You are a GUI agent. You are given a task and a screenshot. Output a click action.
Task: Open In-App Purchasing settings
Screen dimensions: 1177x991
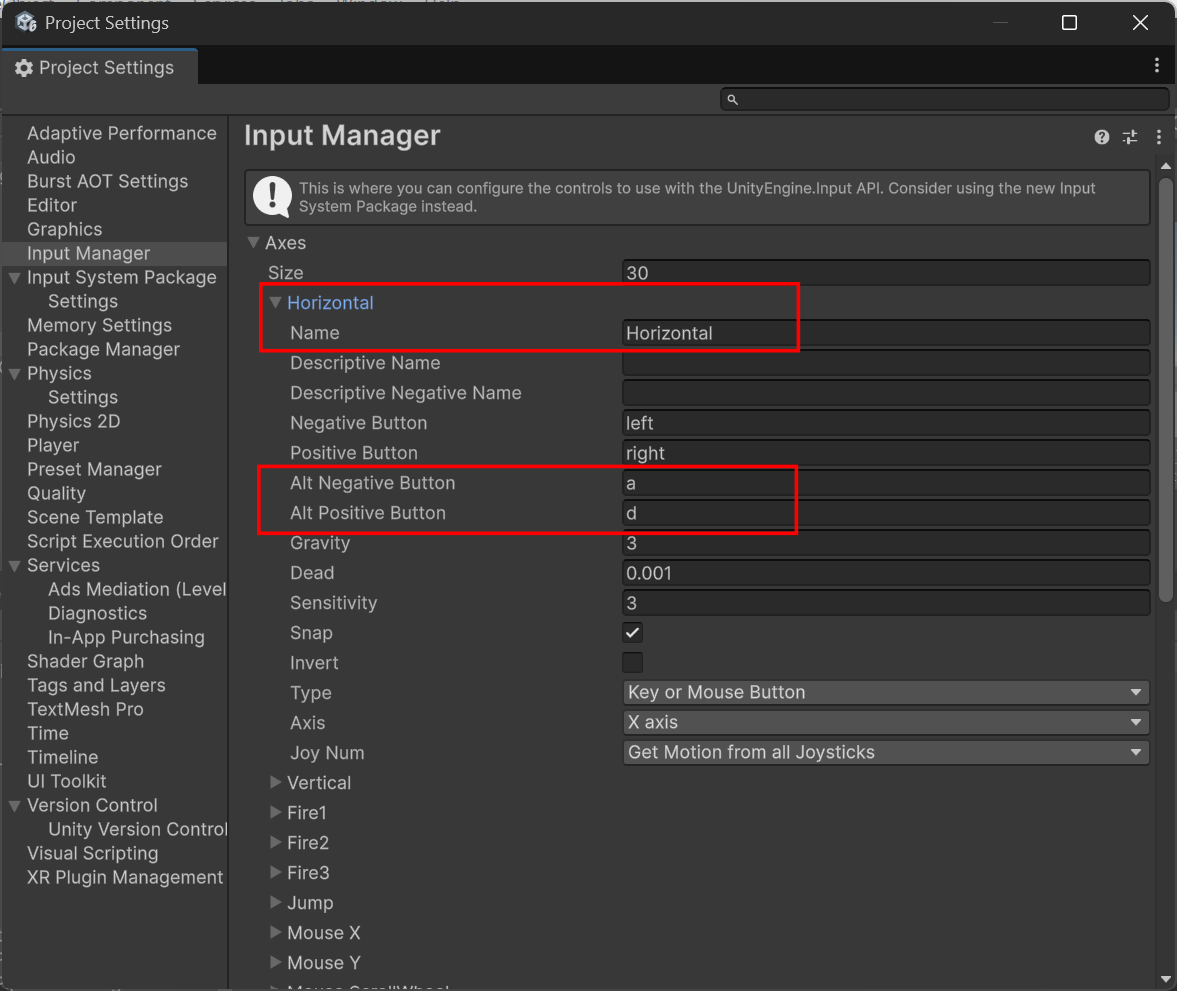click(x=126, y=637)
